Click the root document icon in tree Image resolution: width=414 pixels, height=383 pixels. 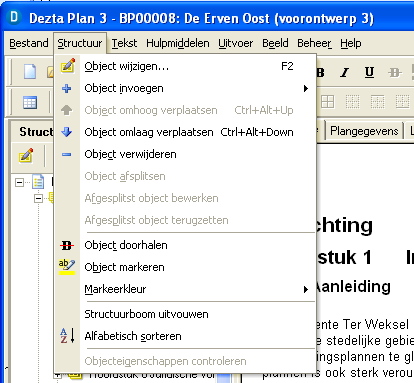38,182
